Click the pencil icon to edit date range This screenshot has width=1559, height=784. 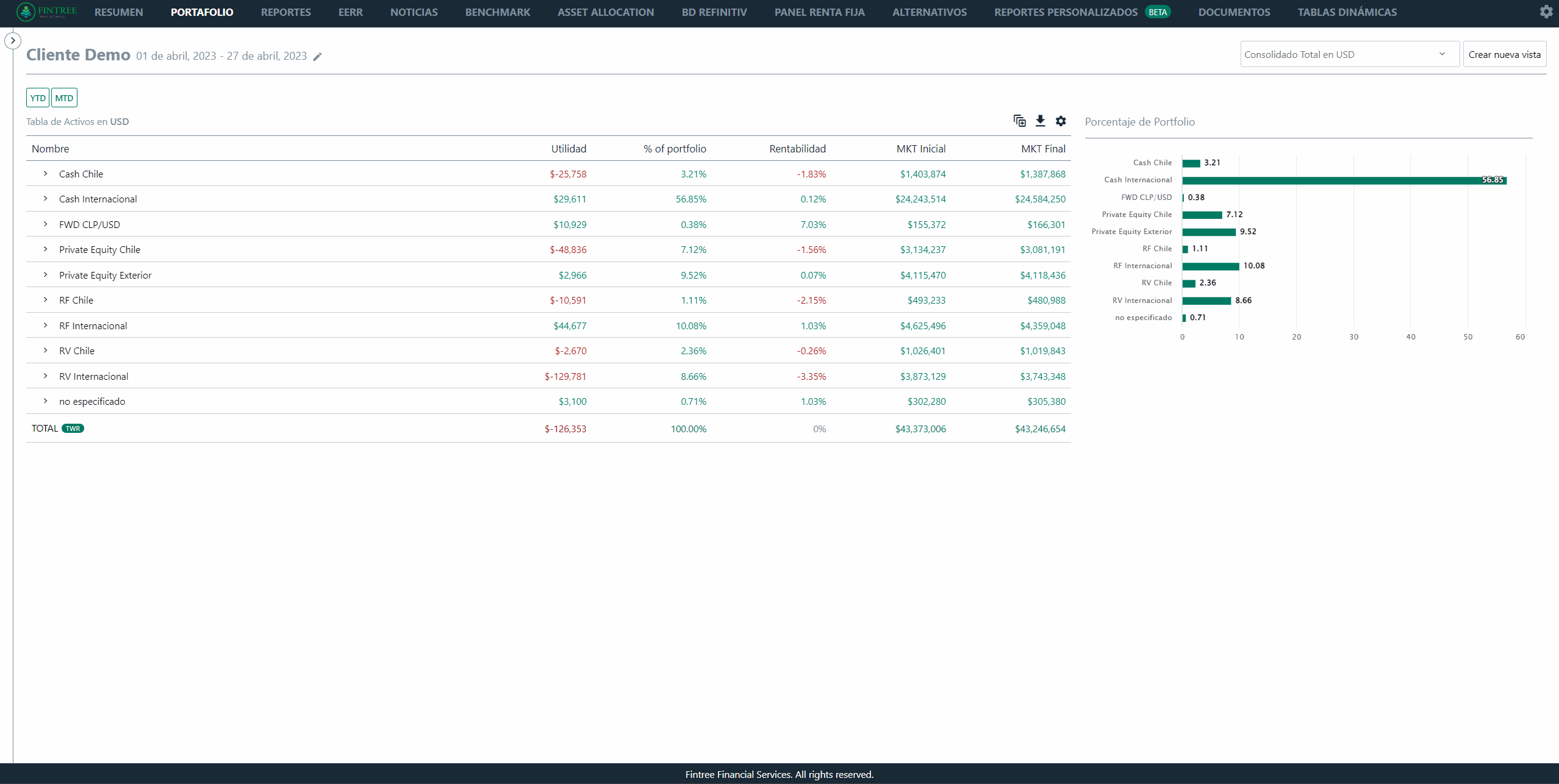tap(317, 57)
